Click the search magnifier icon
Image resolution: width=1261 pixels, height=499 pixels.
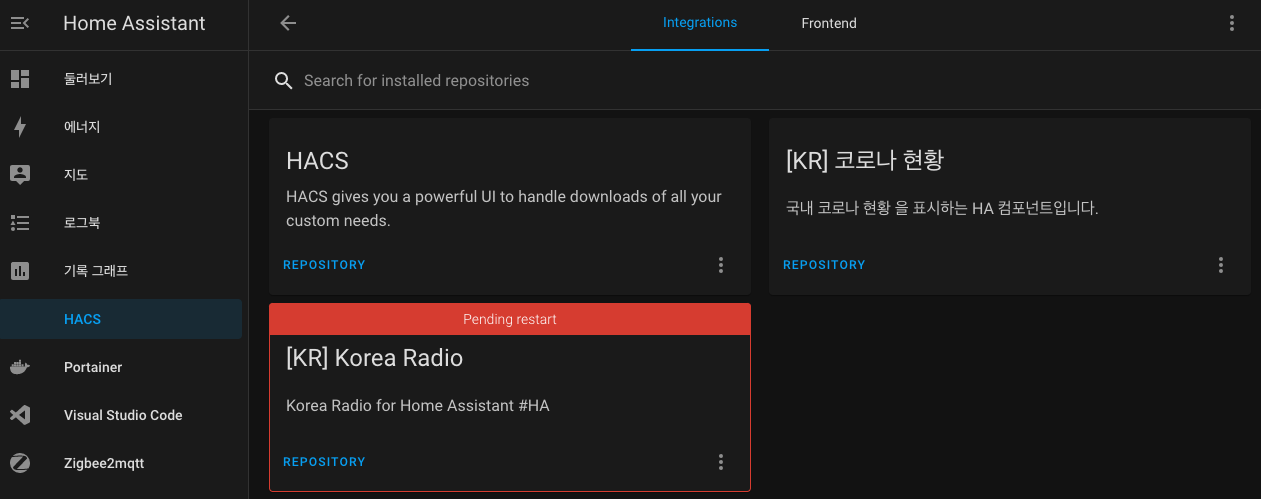[x=284, y=80]
